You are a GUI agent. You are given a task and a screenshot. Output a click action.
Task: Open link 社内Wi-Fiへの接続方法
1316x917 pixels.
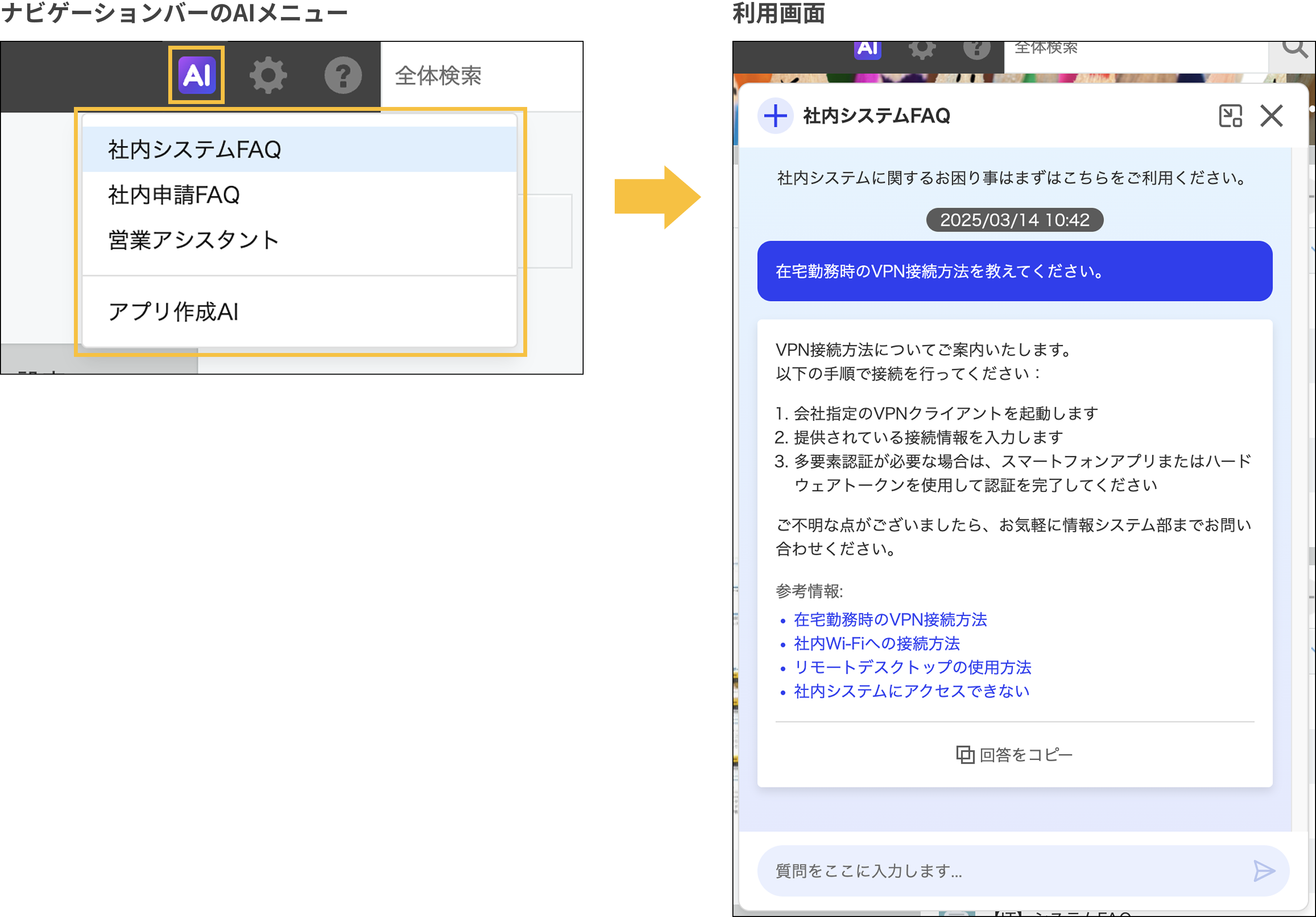pyautogui.click(x=876, y=644)
